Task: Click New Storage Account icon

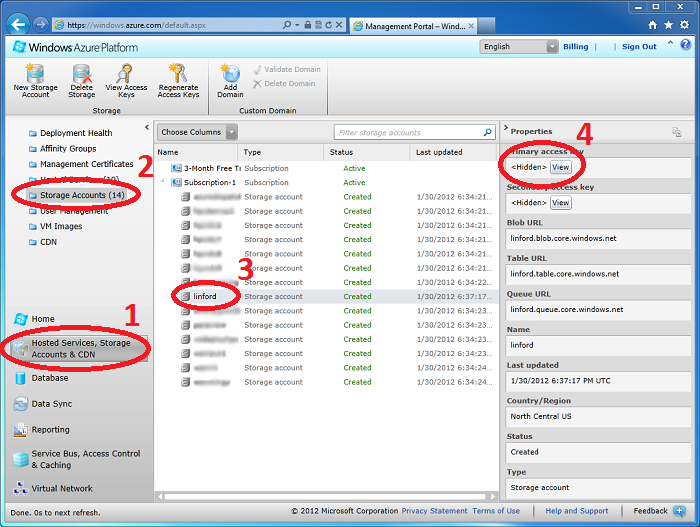Action: (35, 73)
